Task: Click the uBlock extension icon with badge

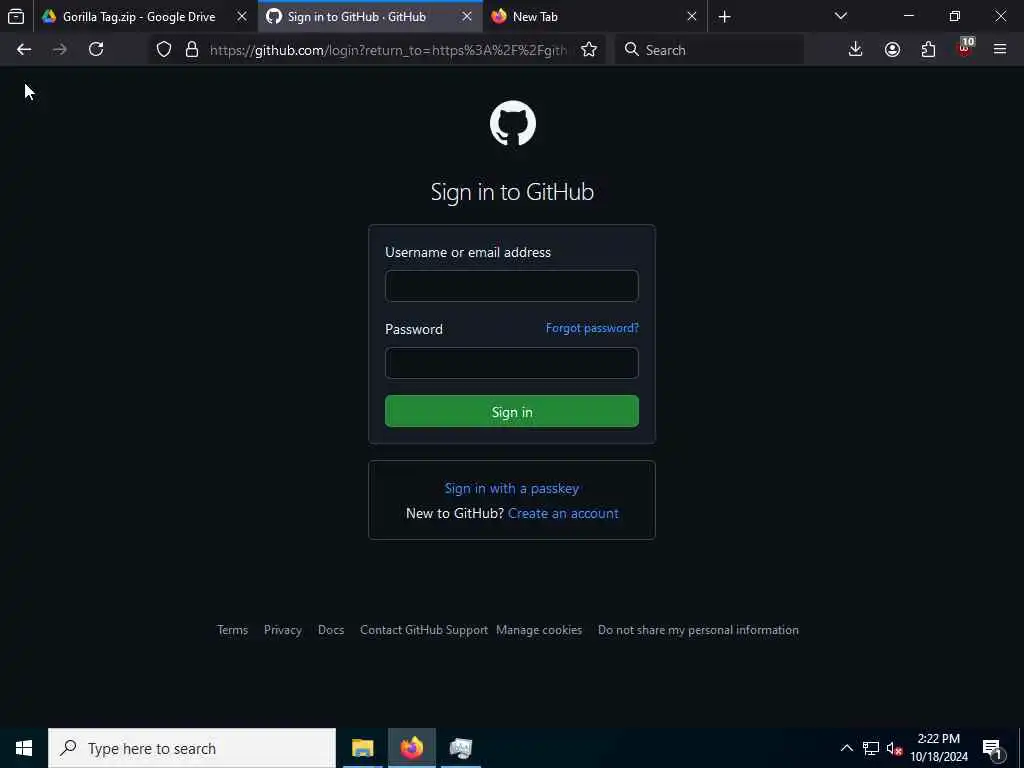Action: (x=965, y=48)
